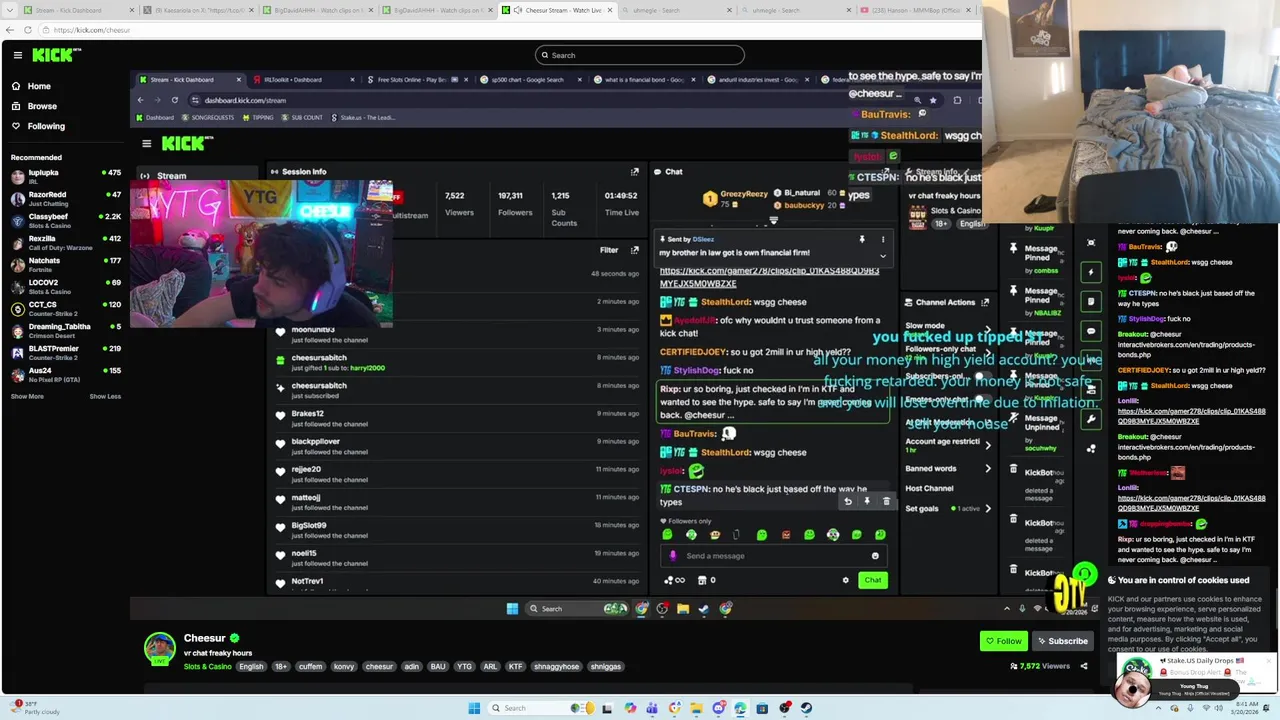Select the shnaggyhose tag
The width and height of the screenshot is (1280, 720).
pos(556,666)
